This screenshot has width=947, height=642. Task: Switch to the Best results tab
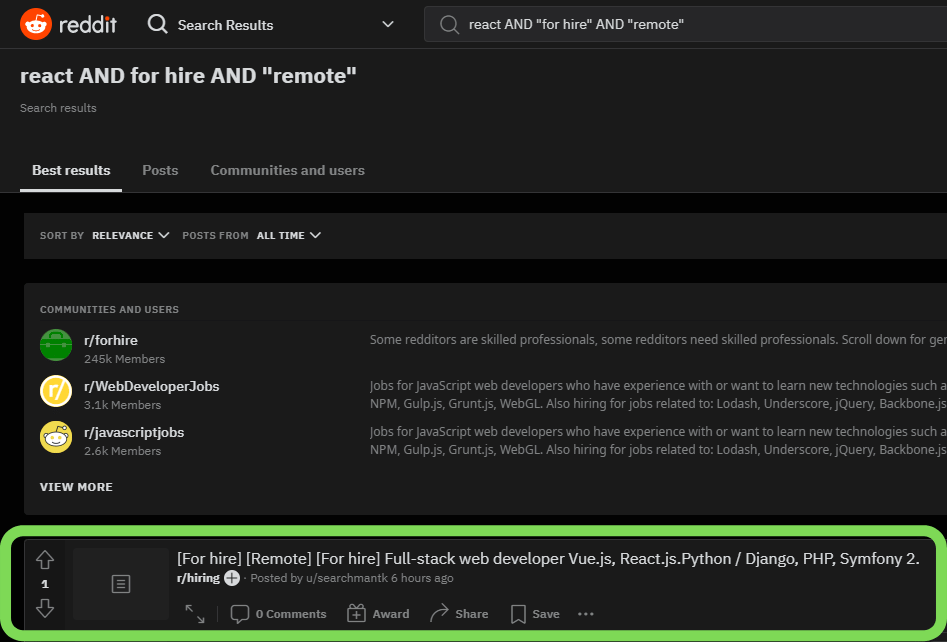(71, 170)
